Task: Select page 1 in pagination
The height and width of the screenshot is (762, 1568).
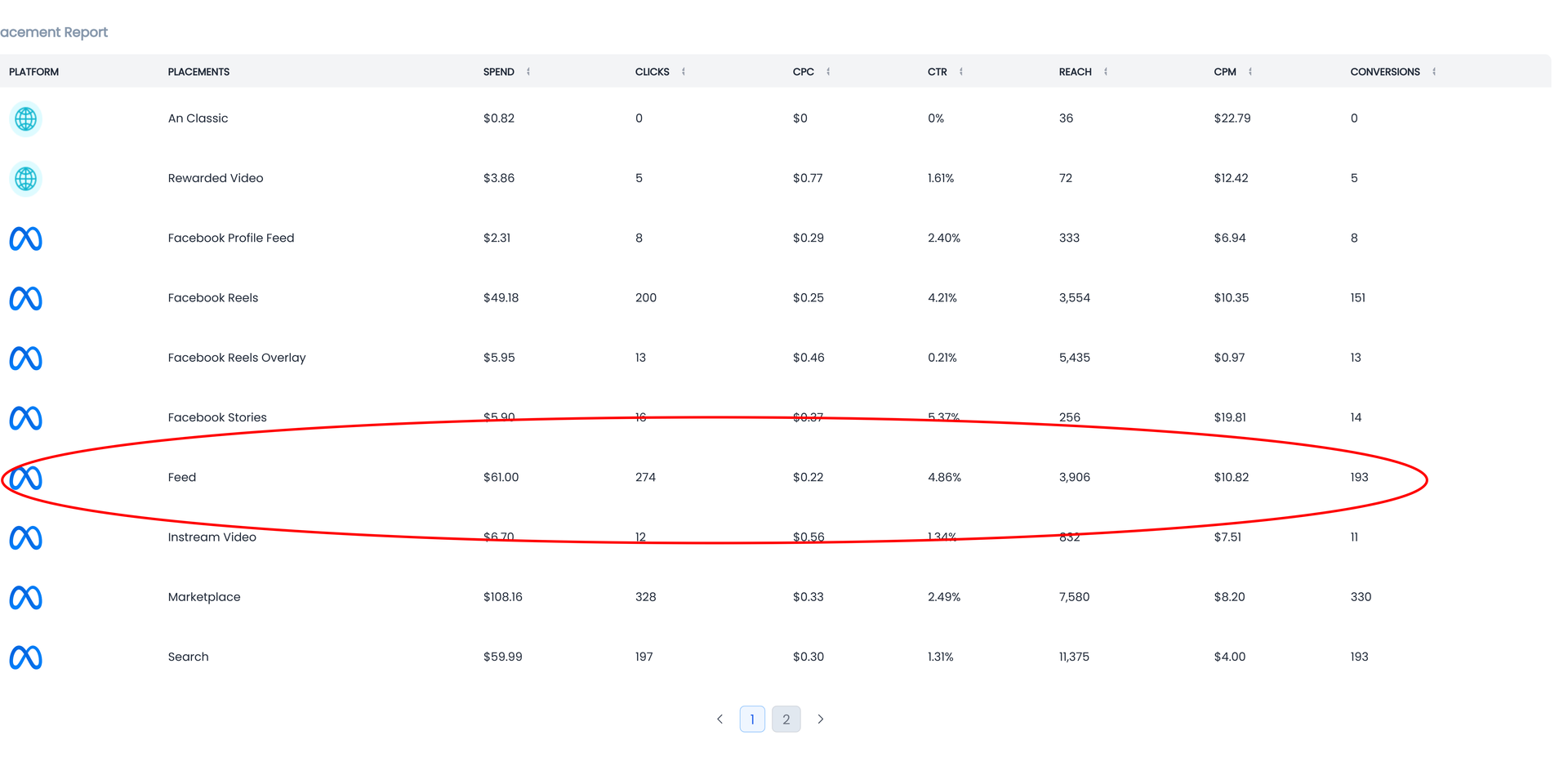Action: (x=752, y=720)
